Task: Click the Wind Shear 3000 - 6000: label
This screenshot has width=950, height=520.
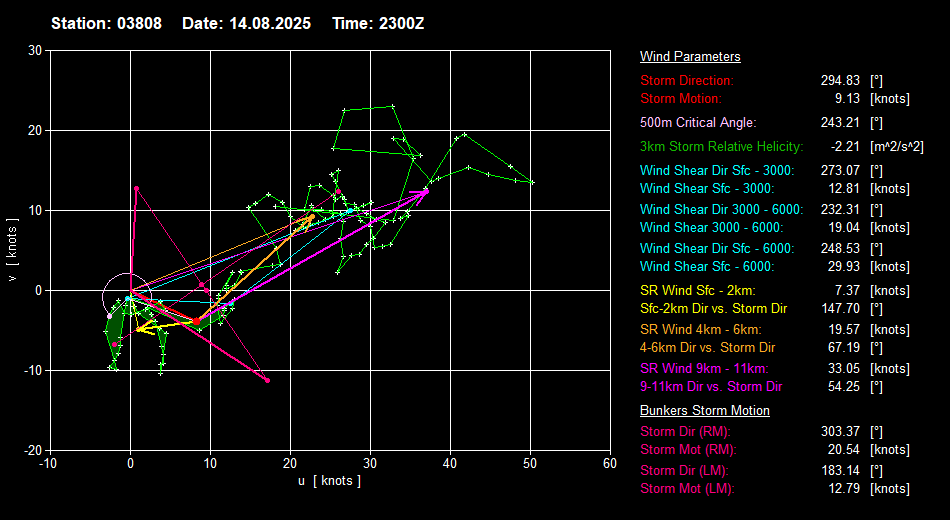Action: tap(711, 228)
